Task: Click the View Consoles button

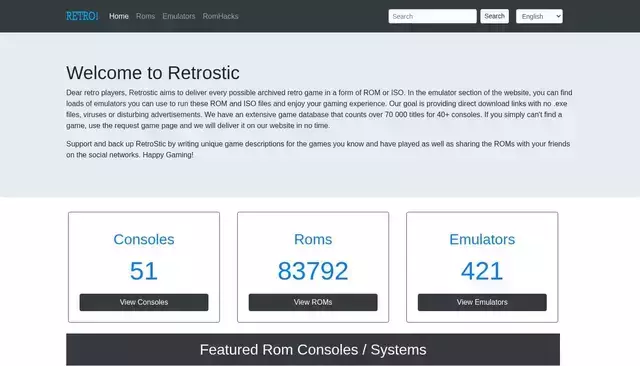Action: [x=144, y=302]
